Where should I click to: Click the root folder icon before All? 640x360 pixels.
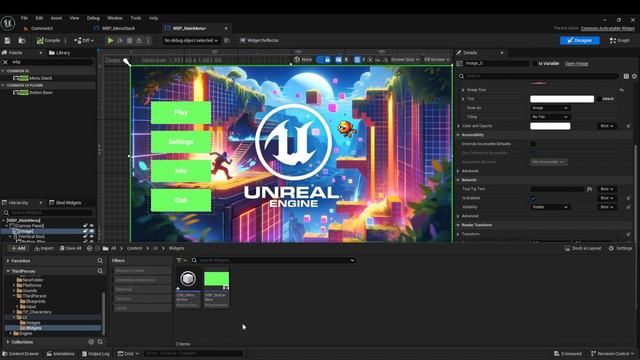pos(106,248)
